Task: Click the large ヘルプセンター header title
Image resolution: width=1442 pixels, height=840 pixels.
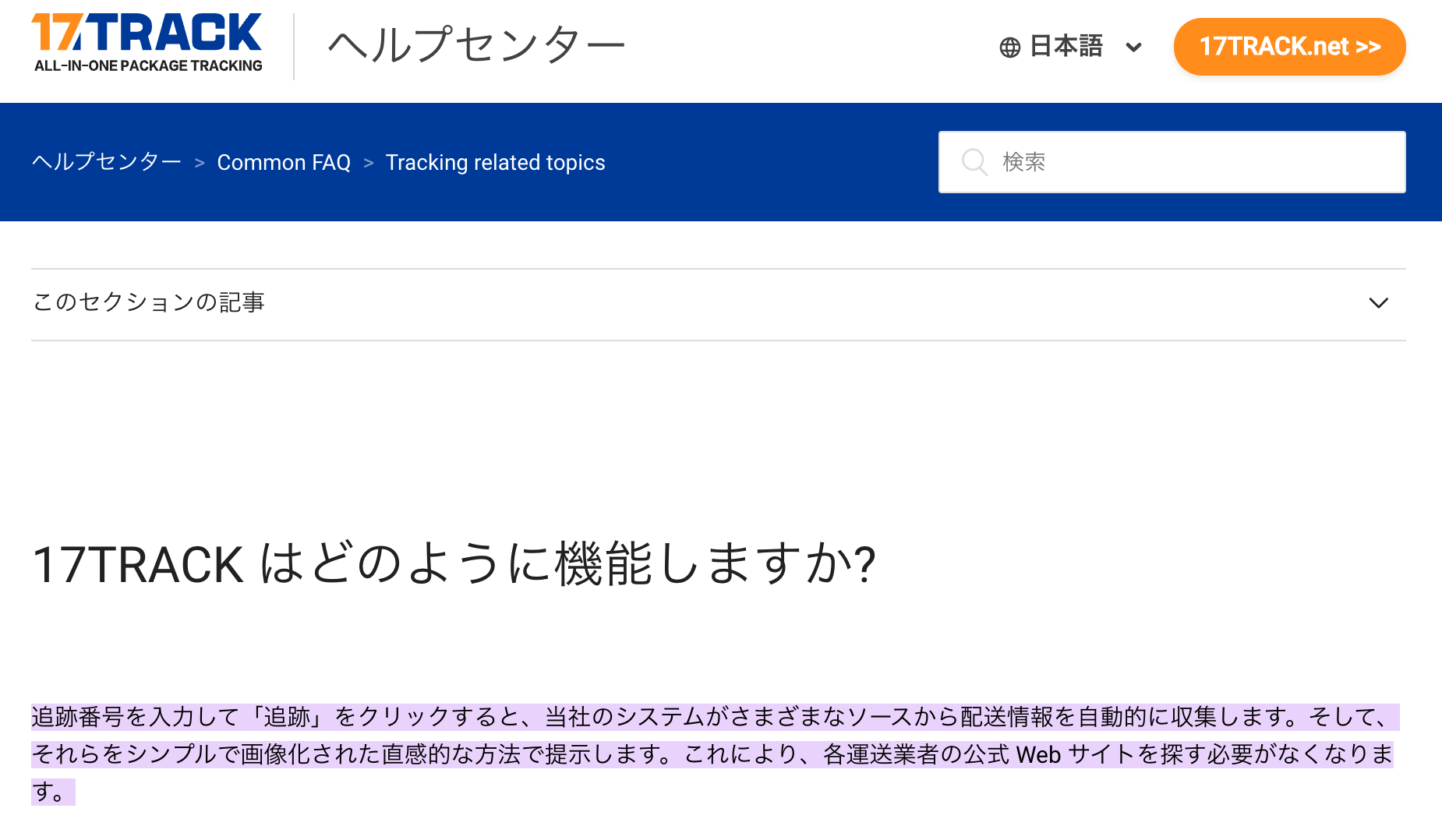Action: click(x=476, y=45)
